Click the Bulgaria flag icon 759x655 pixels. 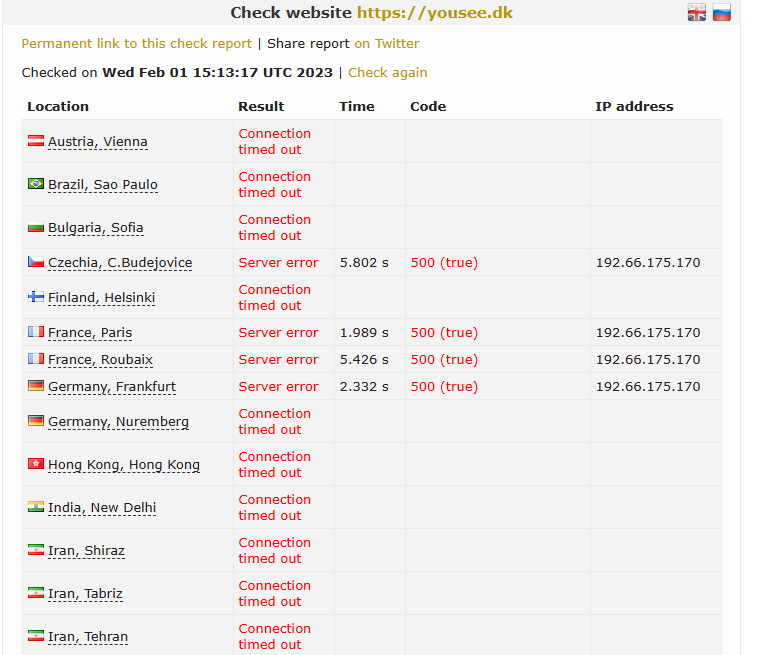[x=36, y=227]
